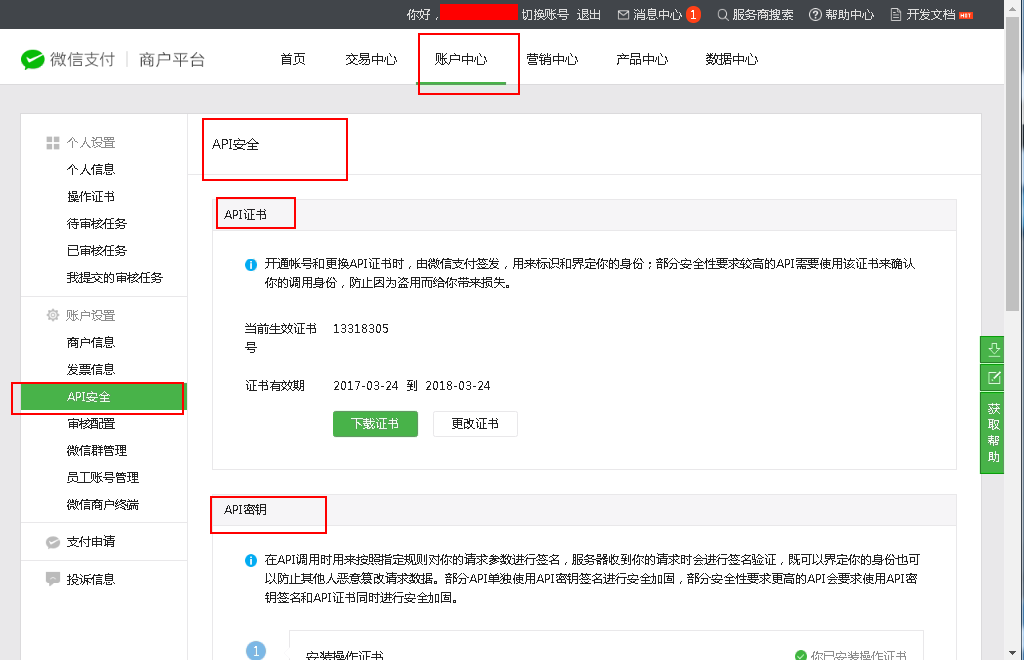Click the green 下载证书 button
The height and width of the screenshot is (660, 1024).
click(375, 423)
